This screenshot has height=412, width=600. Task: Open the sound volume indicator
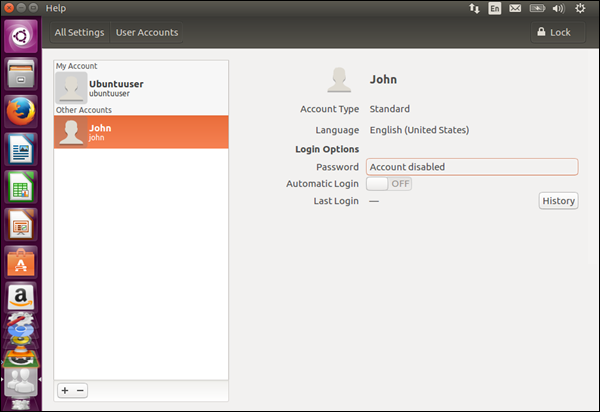(x=558, y=8)
